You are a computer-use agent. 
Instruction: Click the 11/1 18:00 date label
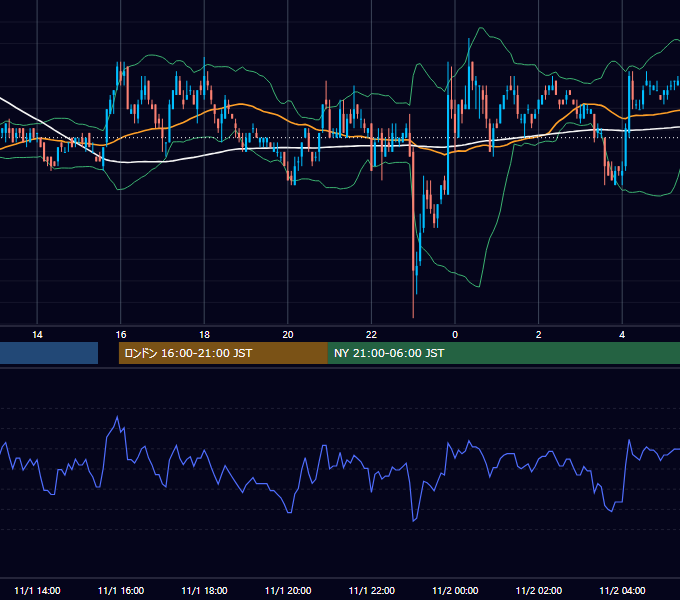[x=204, y=590]
